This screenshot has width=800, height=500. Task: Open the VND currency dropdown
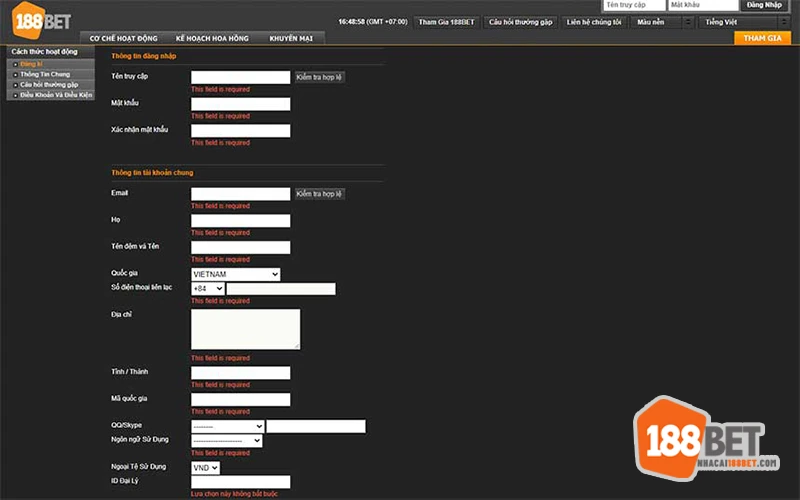(x=206, y=468)
